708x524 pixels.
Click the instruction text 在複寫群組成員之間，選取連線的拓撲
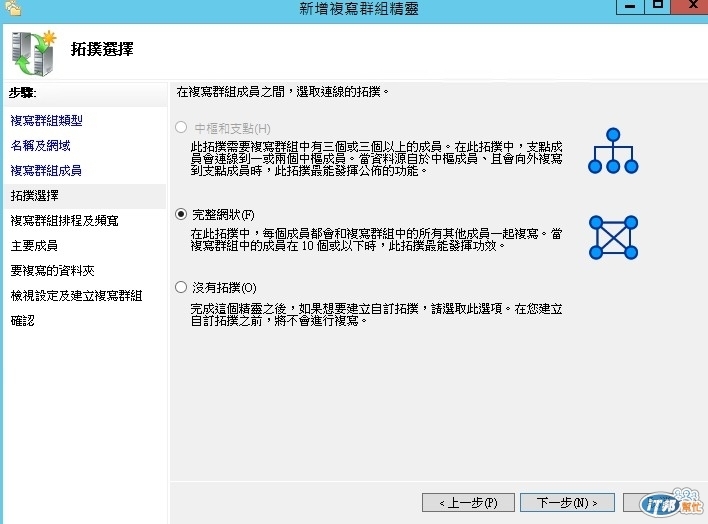(283, 92)
